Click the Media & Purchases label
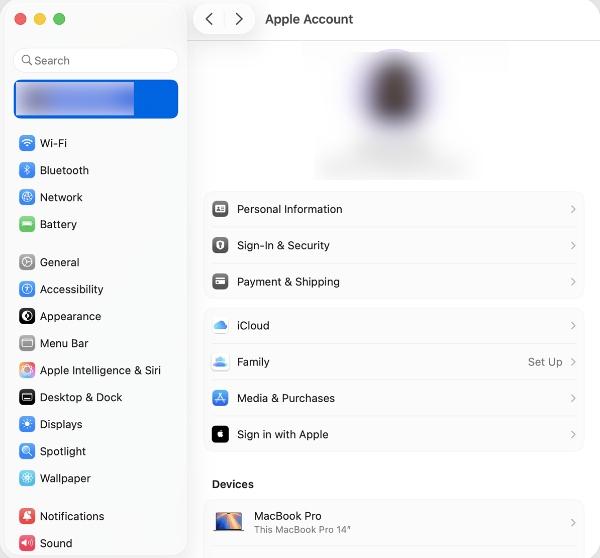The image size is (600, 558). 286,398
